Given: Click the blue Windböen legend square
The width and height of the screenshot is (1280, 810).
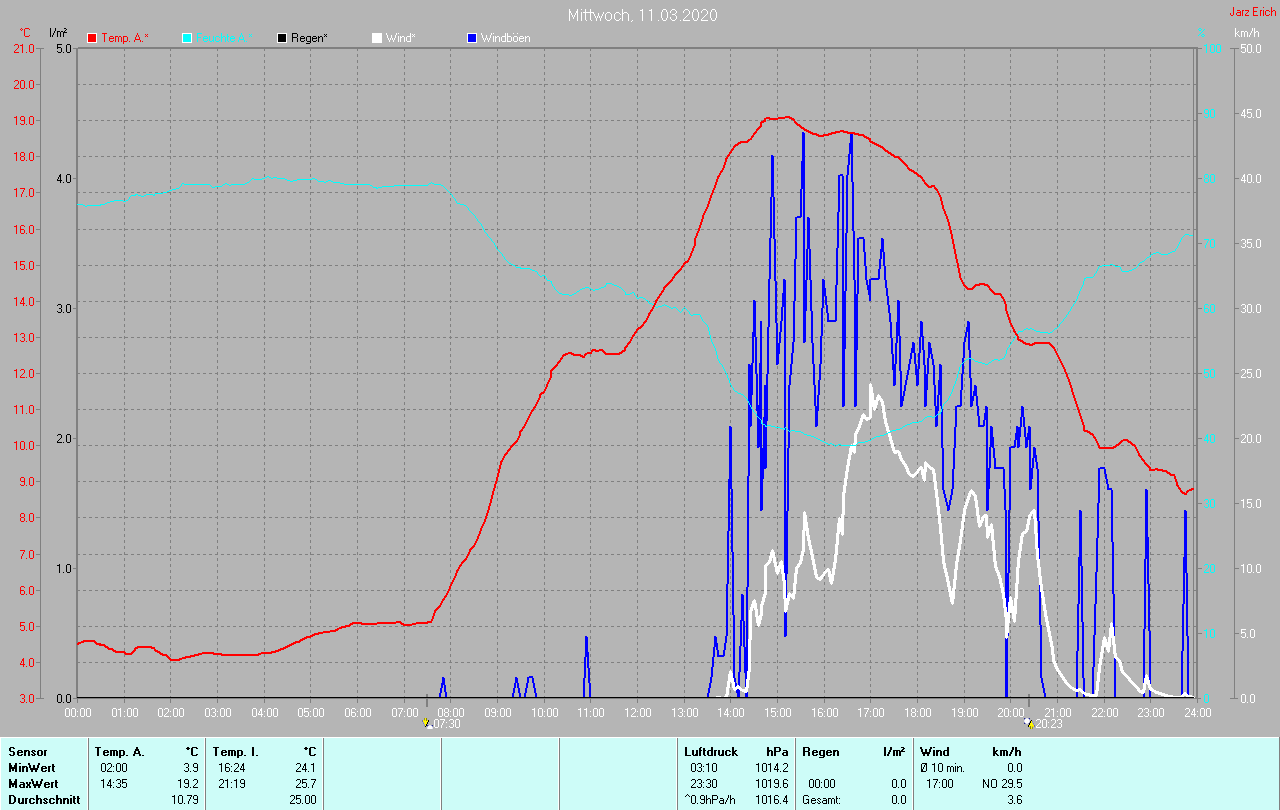Looking at the screenshot, I should tap(472, 38).
